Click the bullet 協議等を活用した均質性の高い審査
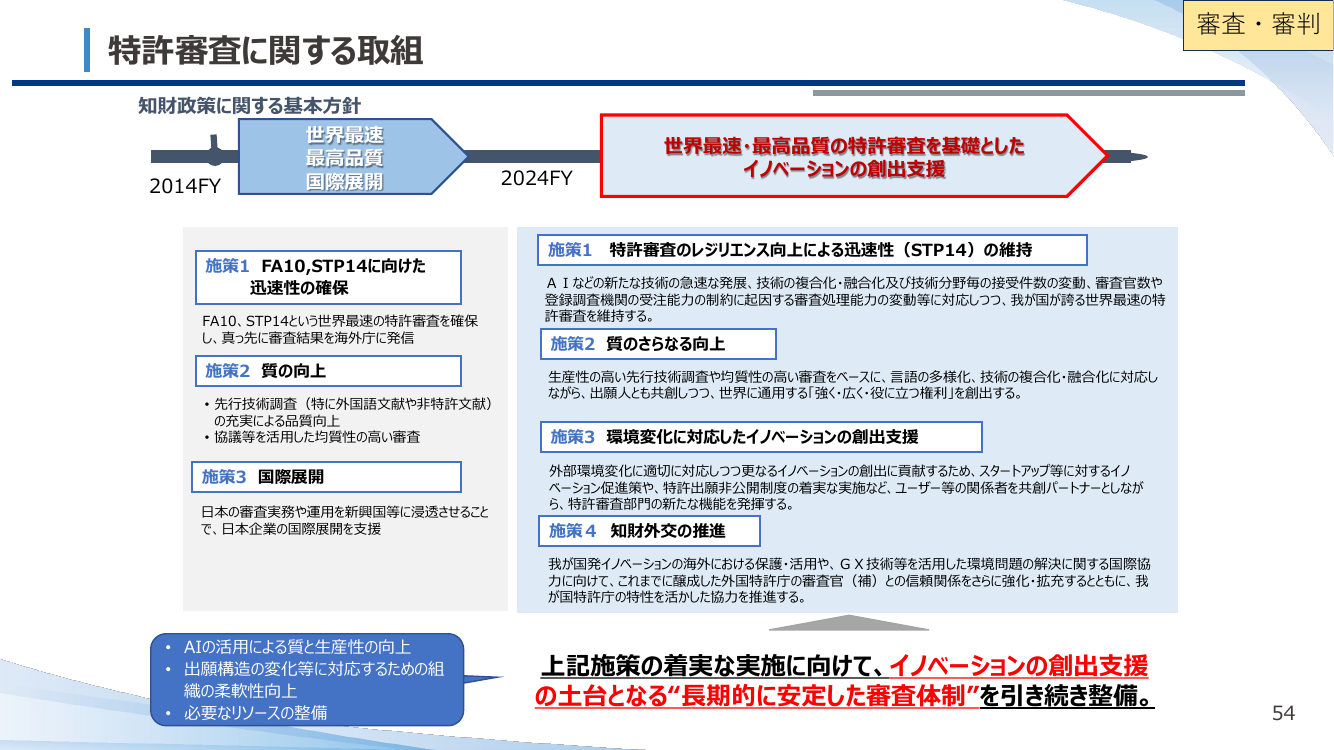Viewport: 1334px width, 750px height. coord(311,437)
